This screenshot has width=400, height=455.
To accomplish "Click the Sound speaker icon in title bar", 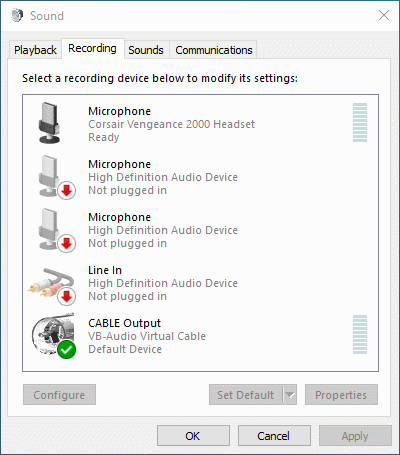I will 17,15.
